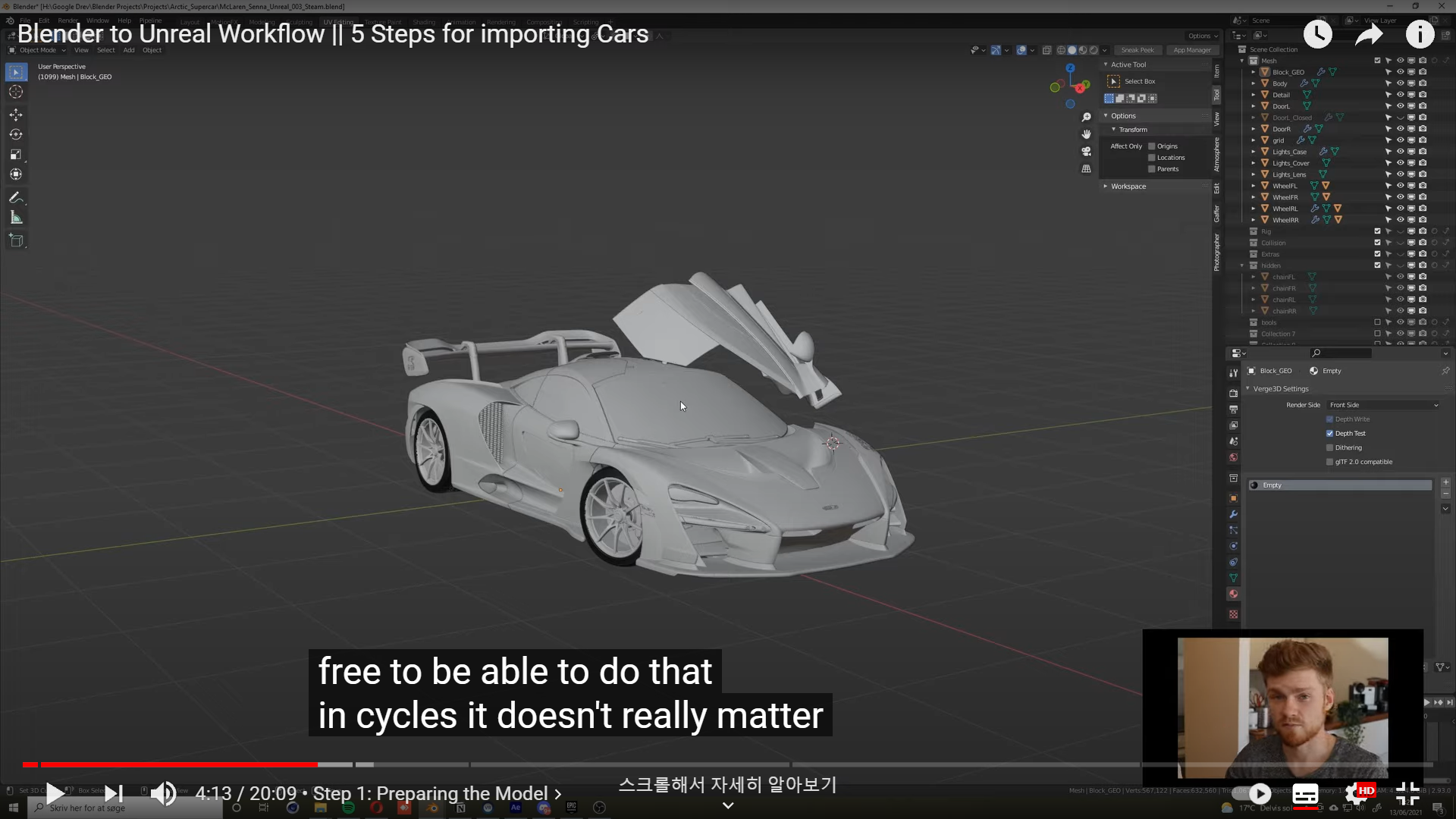Click the App Manager button
The width and height of the screenshot is (1456, 819).
click(1192, 50)
